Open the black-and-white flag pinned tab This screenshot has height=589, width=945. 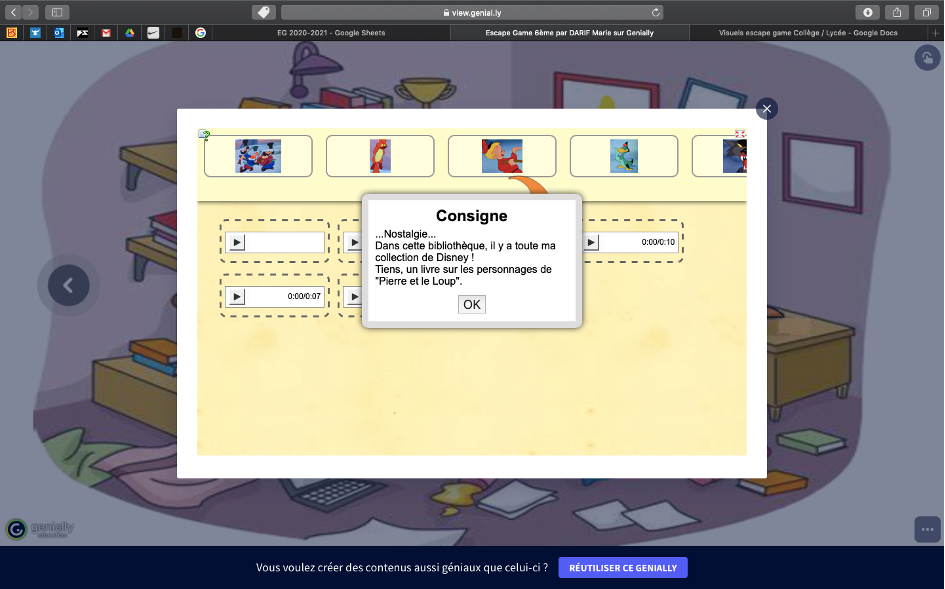(82, 33)
